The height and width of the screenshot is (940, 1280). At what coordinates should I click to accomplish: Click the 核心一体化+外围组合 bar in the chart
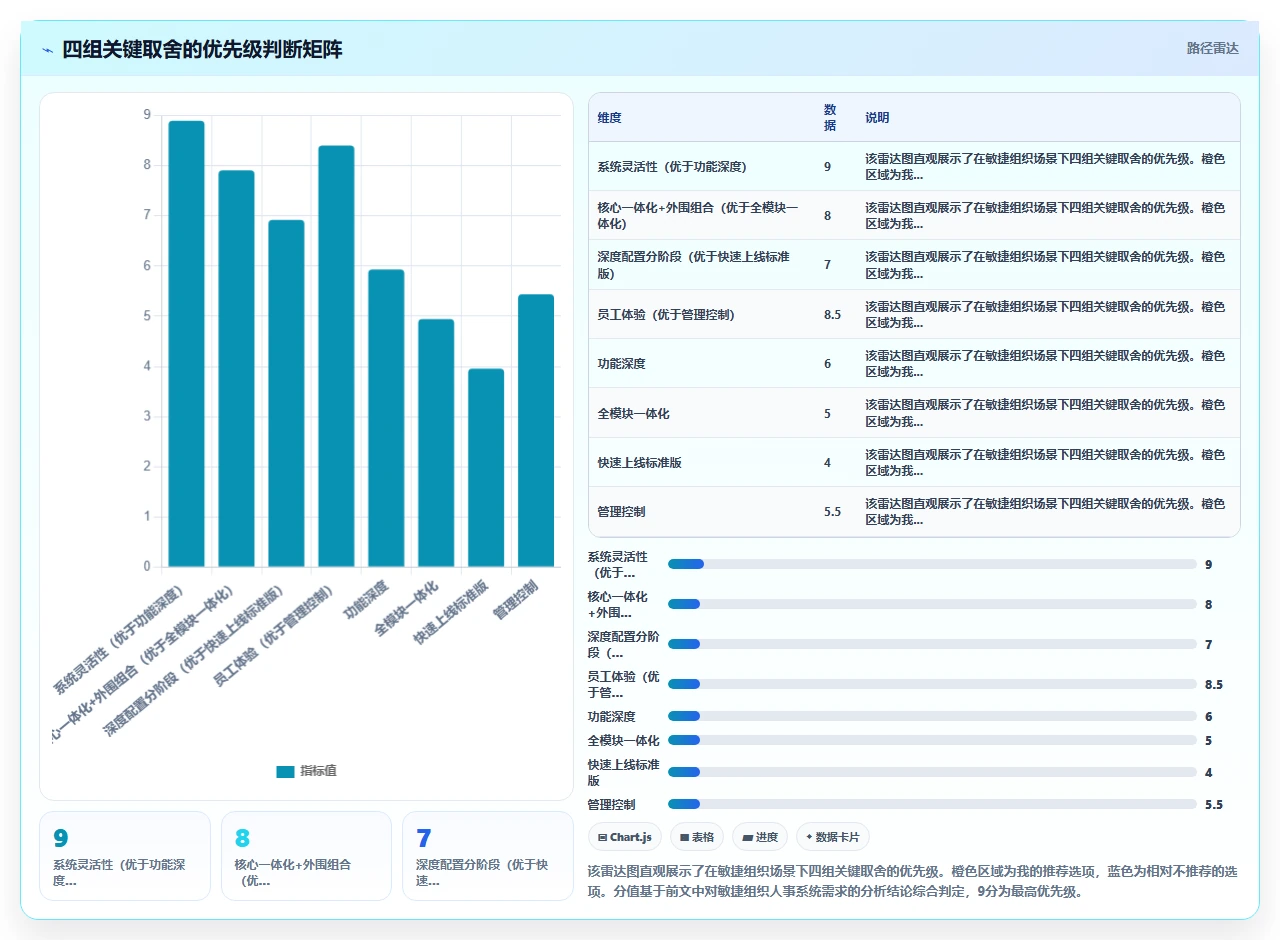click(x=236, y=369)
